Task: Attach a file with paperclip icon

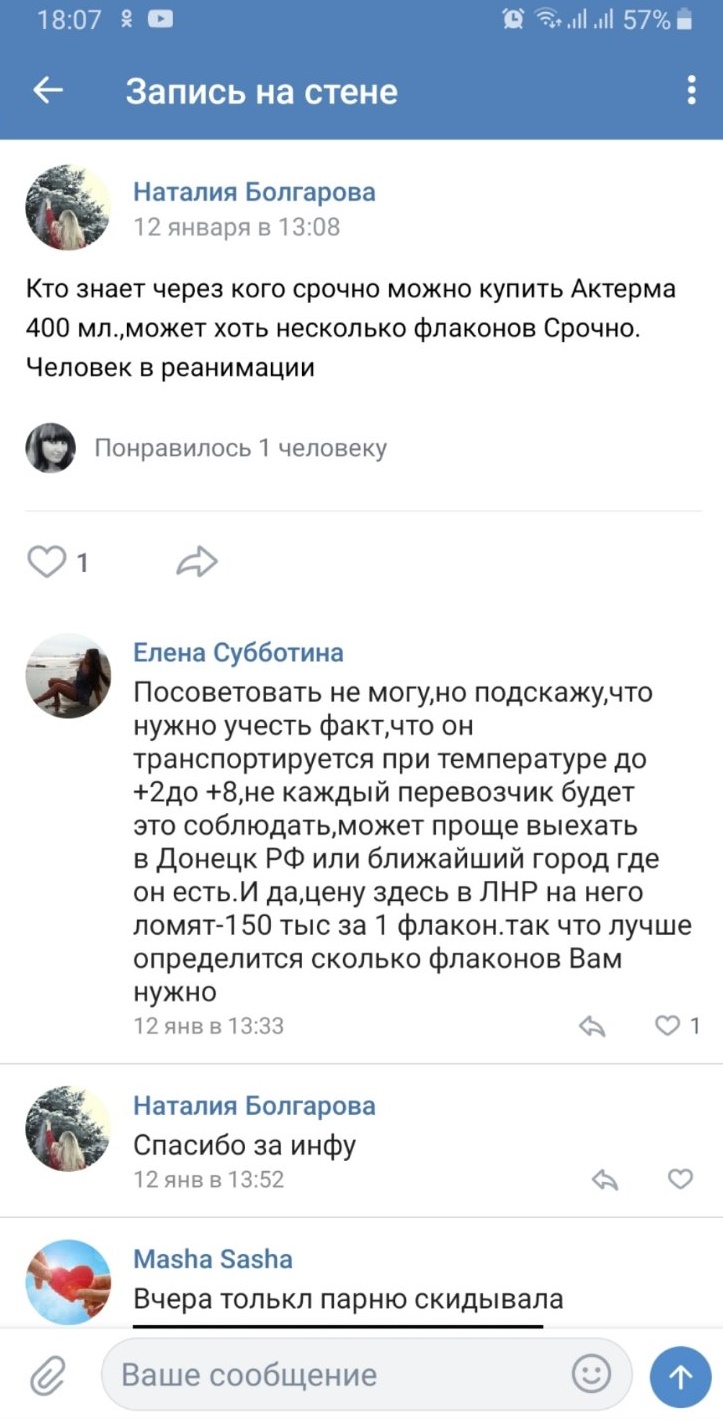Action: [x=47, y=1376]
